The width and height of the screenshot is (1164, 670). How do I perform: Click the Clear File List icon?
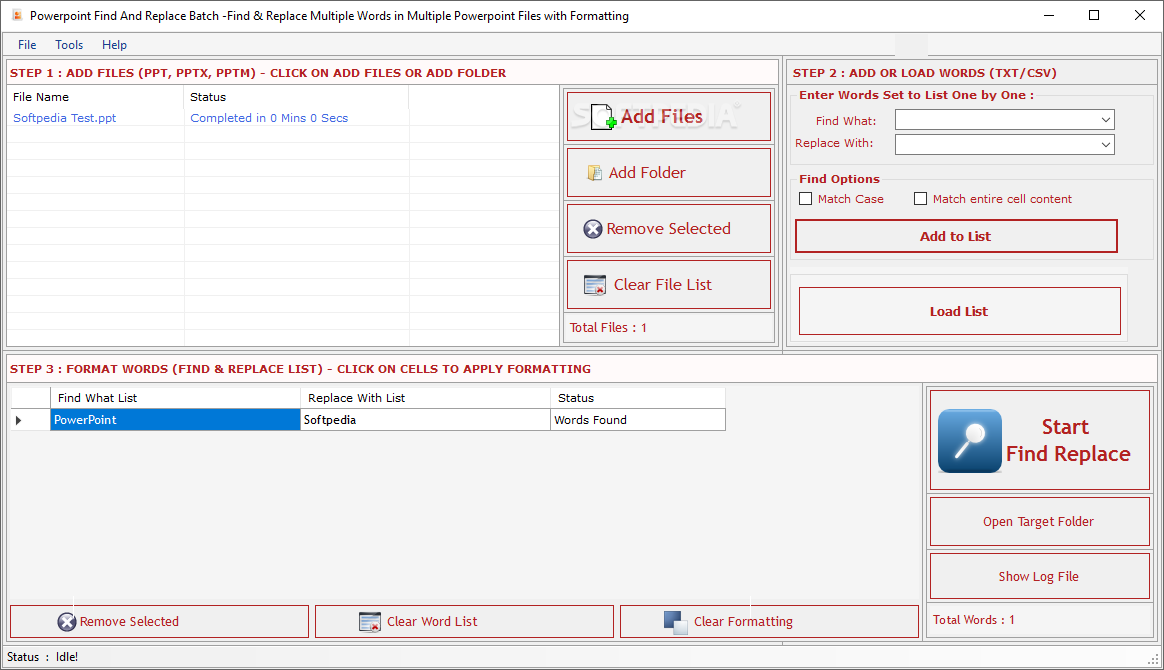click(595, 285)
